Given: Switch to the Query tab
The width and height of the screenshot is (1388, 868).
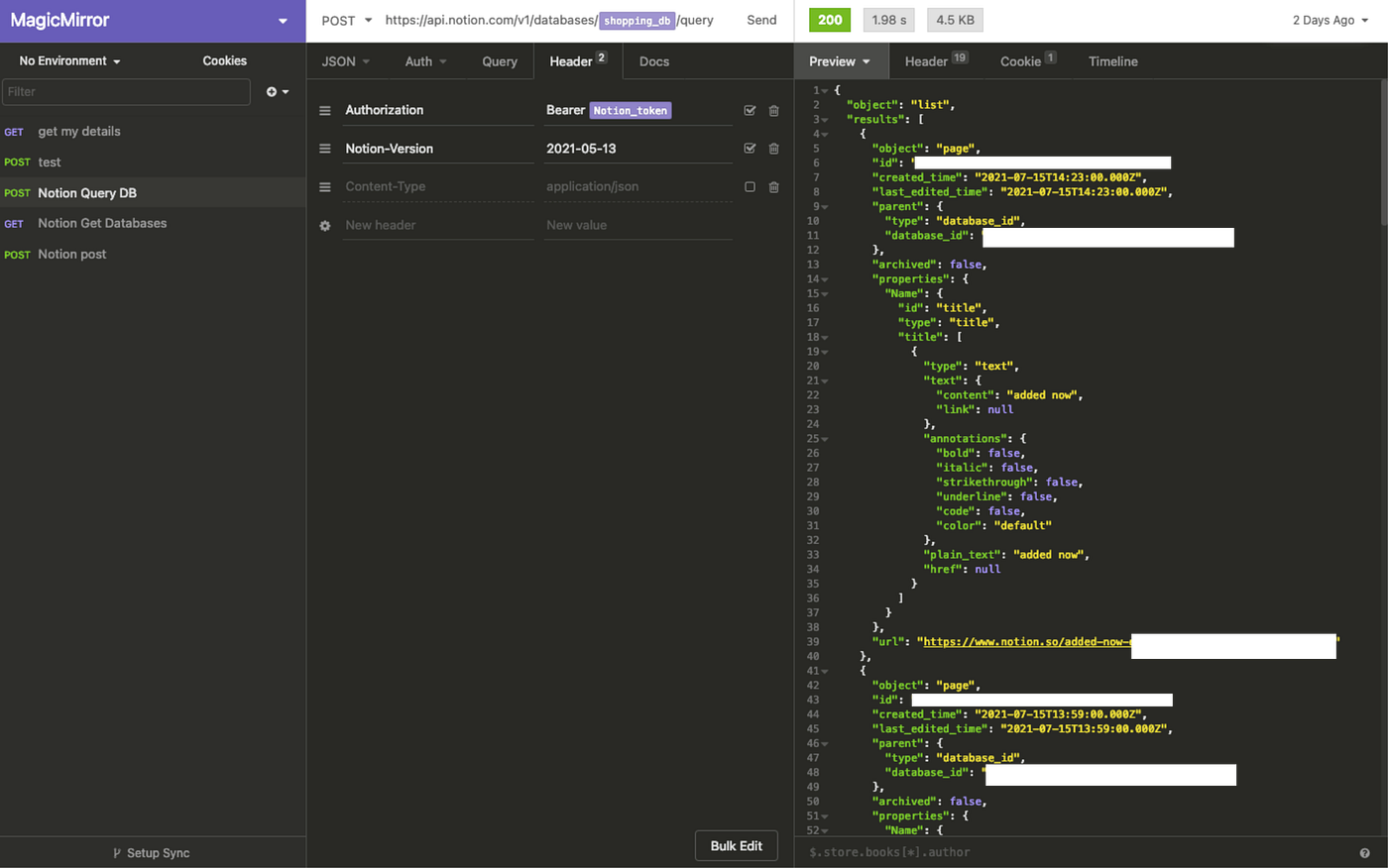Looking at the screenshot, I should coord(500,61).
